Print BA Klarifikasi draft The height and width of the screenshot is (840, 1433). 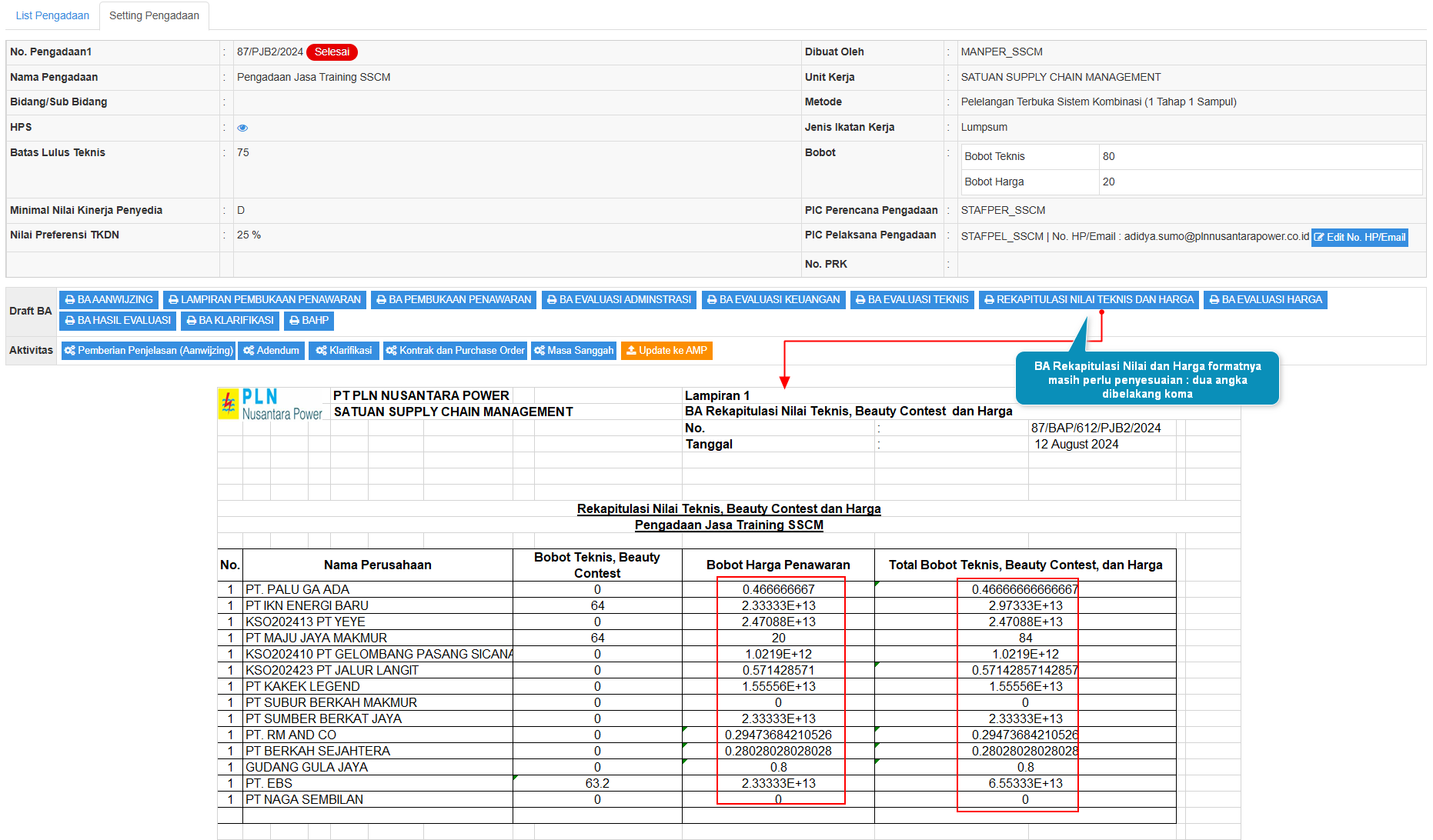point(229,321)
